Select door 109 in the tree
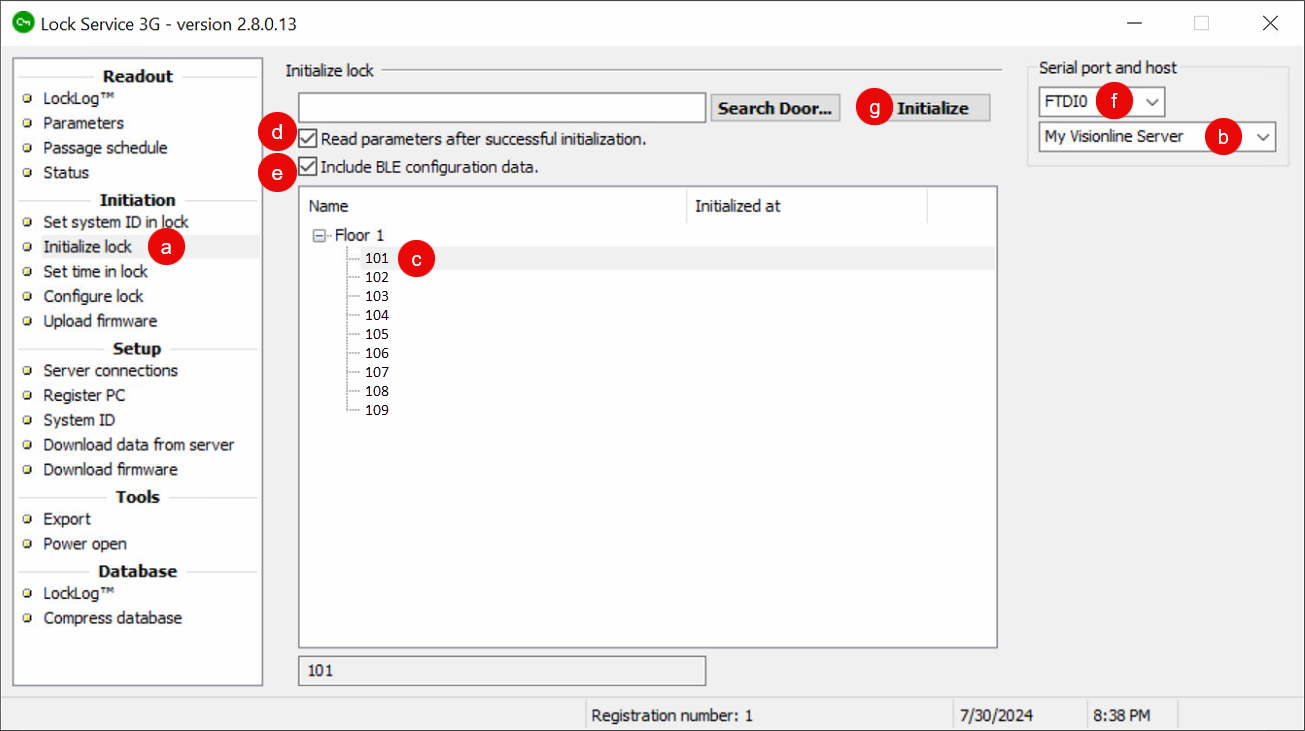 point(377,410)
